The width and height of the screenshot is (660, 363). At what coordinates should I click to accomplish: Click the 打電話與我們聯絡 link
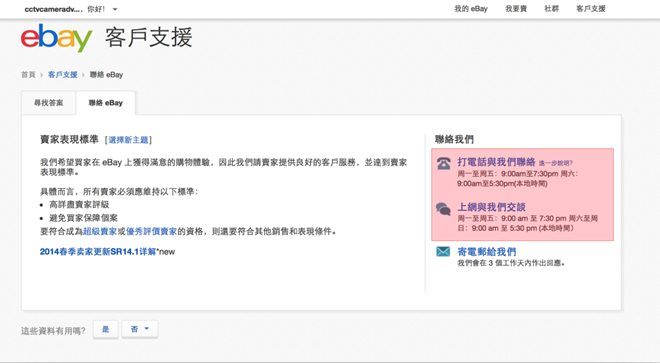496,162
